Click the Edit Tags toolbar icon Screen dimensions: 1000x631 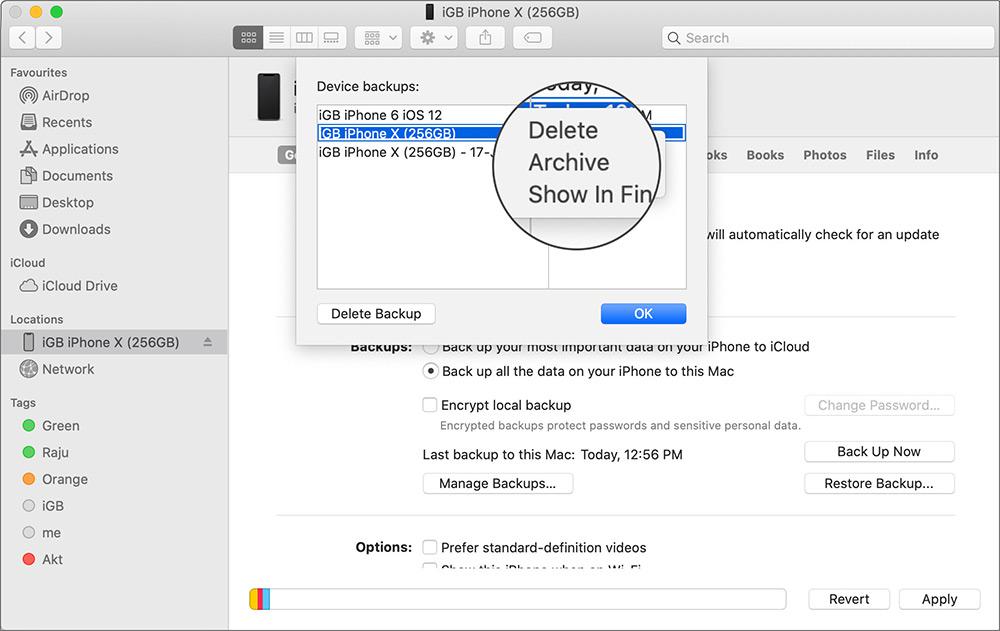coord(533,38)
